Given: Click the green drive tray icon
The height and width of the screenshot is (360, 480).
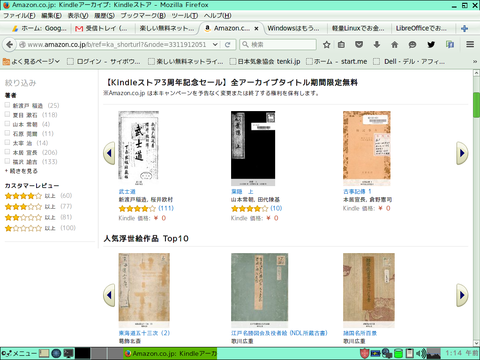Looking at the screenshot, I should coord(399,353).
